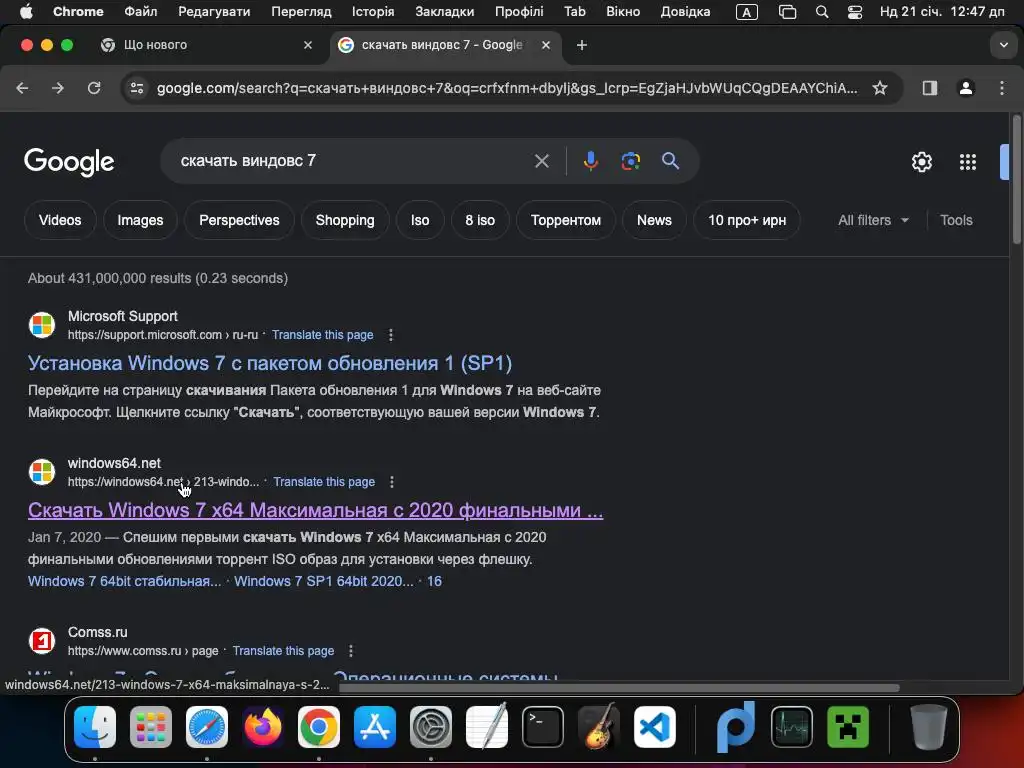Image resolution: width=1024 pixels, height=768 pixels.
Task: Translate the Comss.ru result page
Action: tap(283, 651)
